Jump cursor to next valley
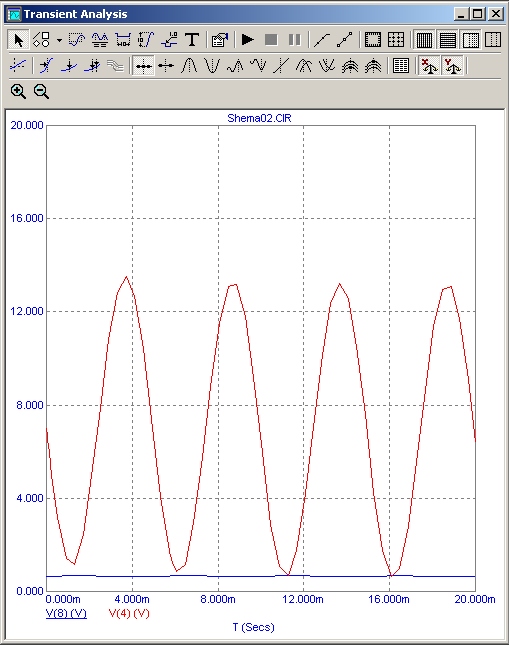This screenshot has height=645, width=509. point(212,66)
